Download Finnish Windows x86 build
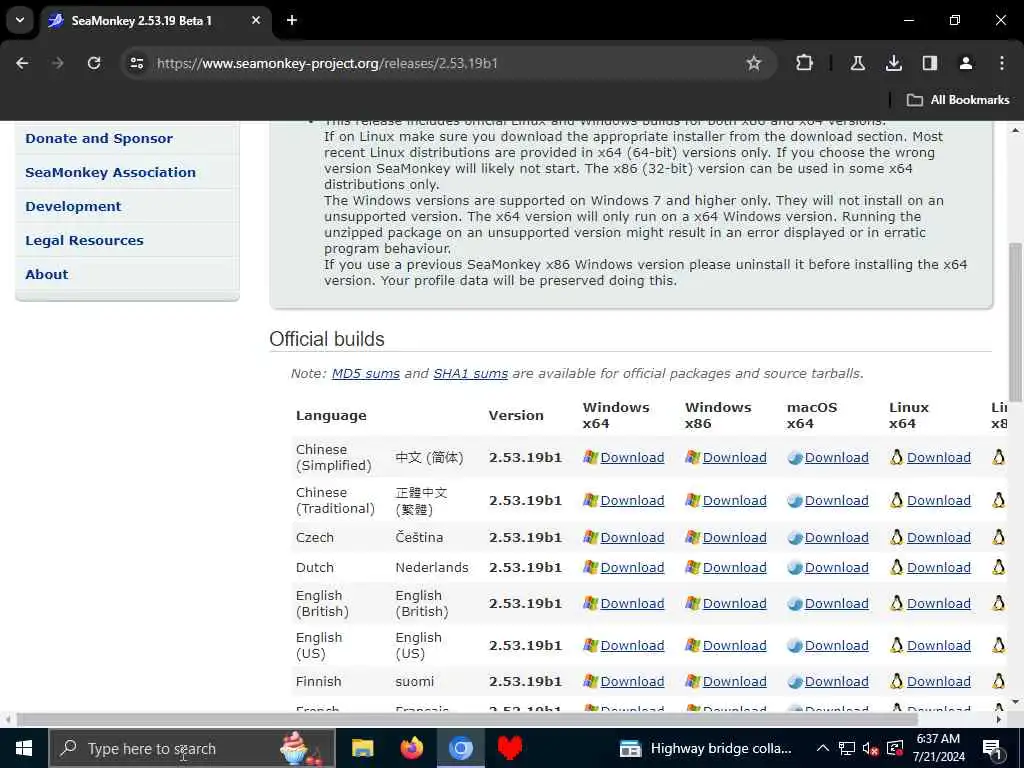The width and height of the screenshot is (1024, 768). pyautogui.click(x=735, y=681)
